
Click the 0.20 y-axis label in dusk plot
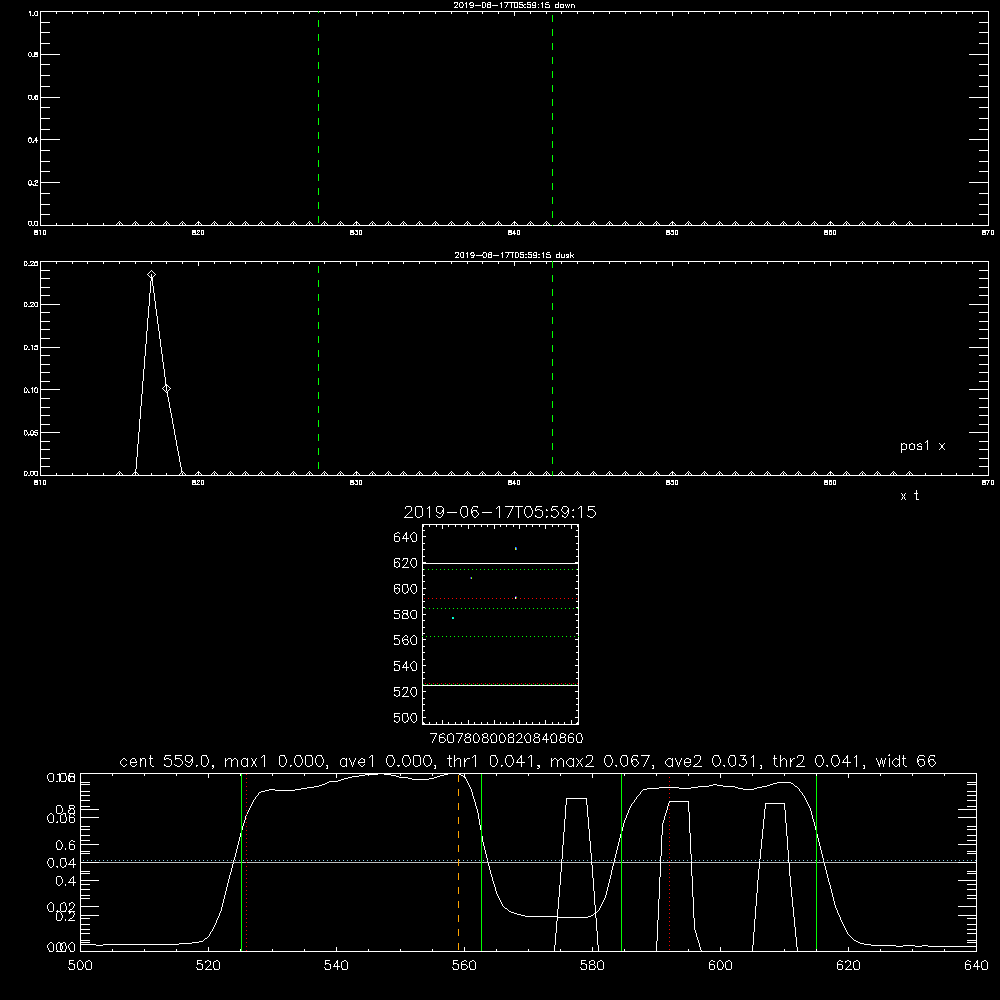31,305
